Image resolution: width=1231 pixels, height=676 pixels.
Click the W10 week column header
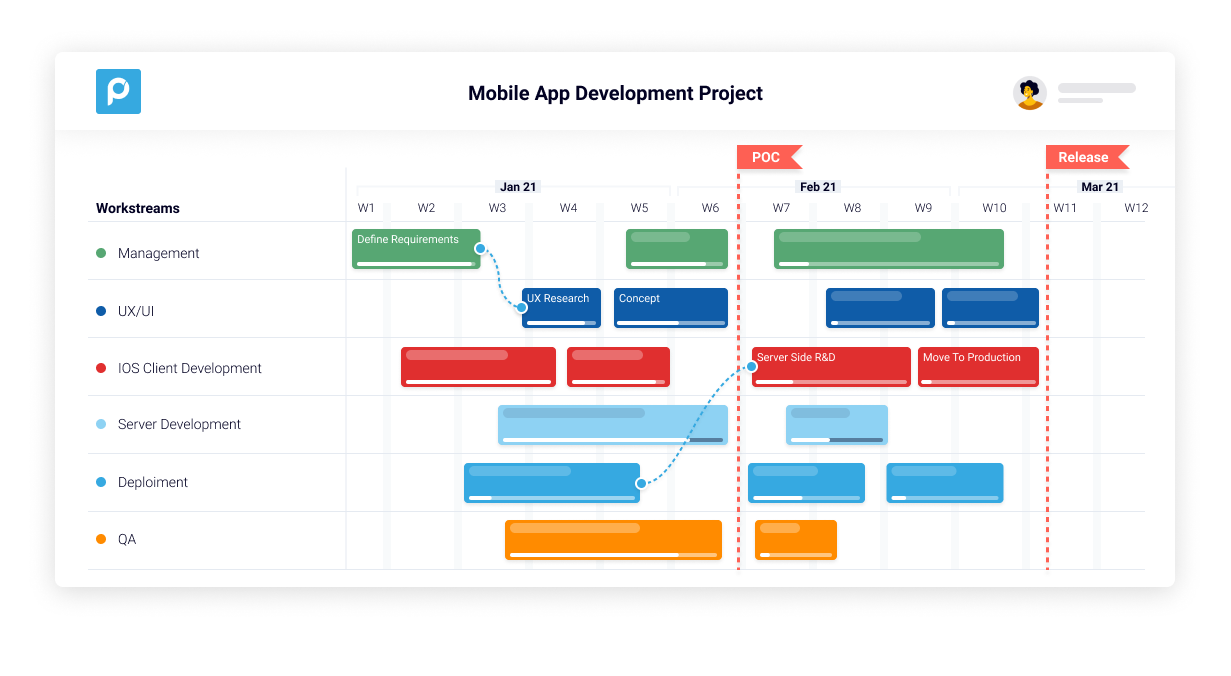994,208
